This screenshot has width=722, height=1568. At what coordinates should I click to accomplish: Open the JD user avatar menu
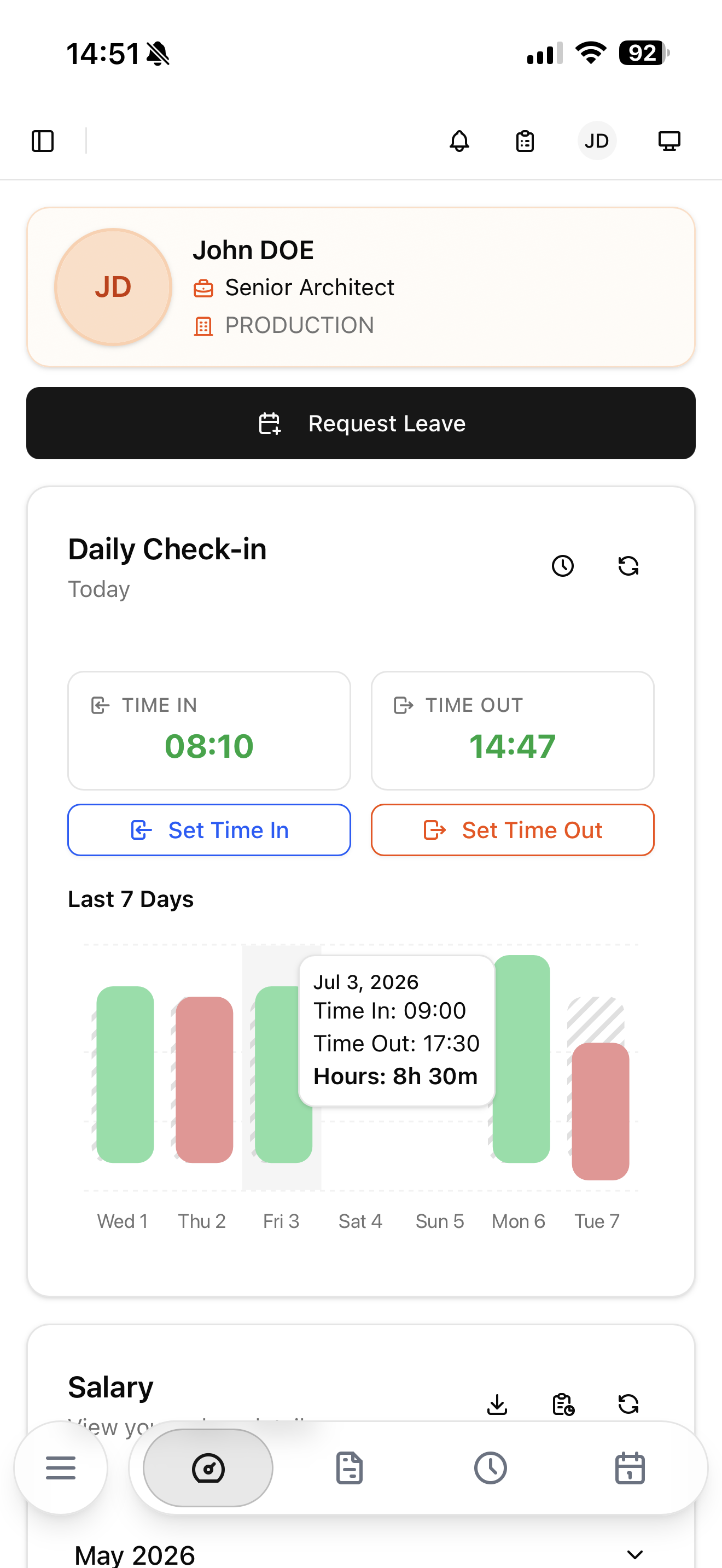point(597,141)
